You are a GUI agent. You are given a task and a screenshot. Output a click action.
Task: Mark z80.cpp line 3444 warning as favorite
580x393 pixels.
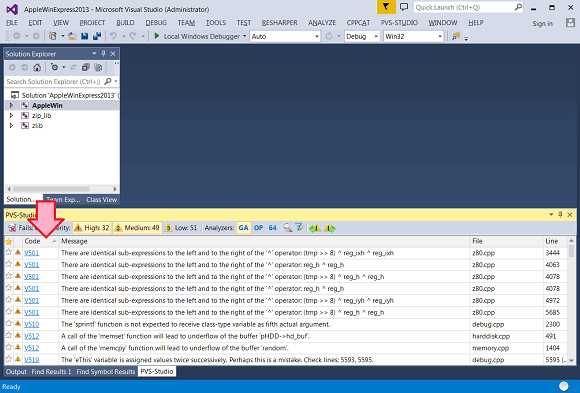click(9, 253)
